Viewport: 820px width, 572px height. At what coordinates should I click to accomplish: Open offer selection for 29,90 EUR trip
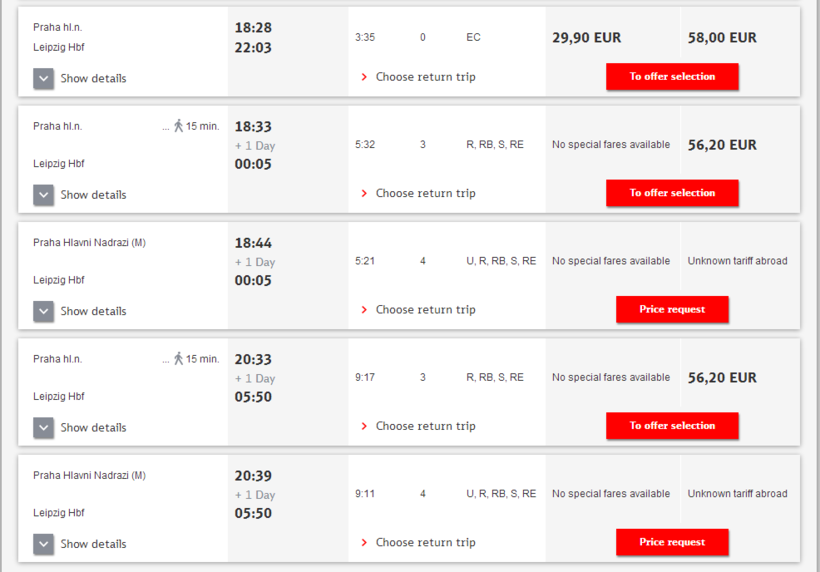672,76
